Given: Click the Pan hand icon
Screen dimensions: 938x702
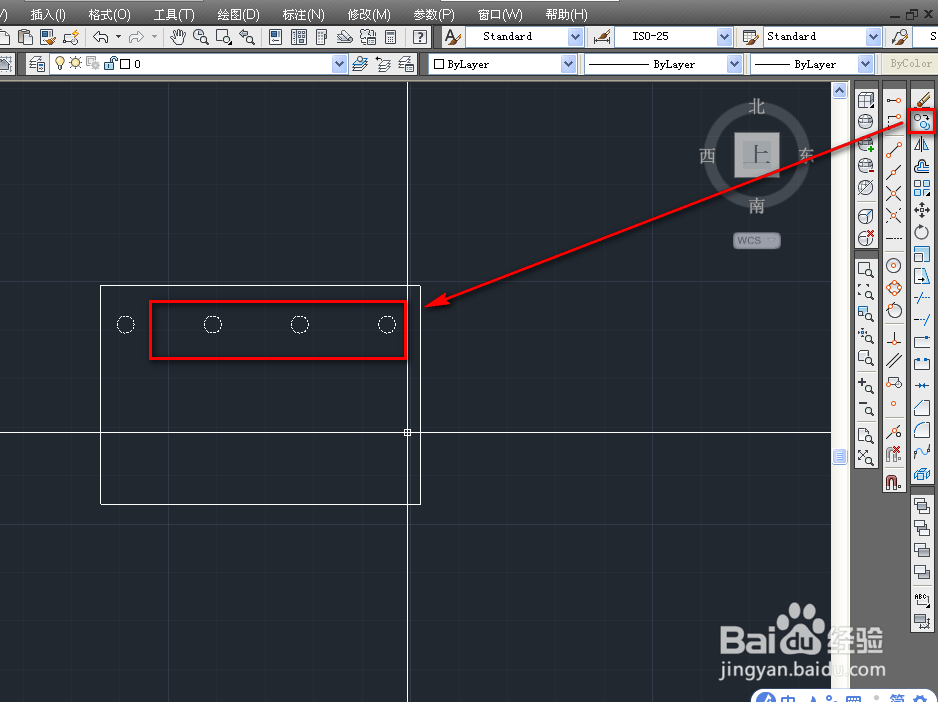Looking at the screenshot, I should 178,37.
